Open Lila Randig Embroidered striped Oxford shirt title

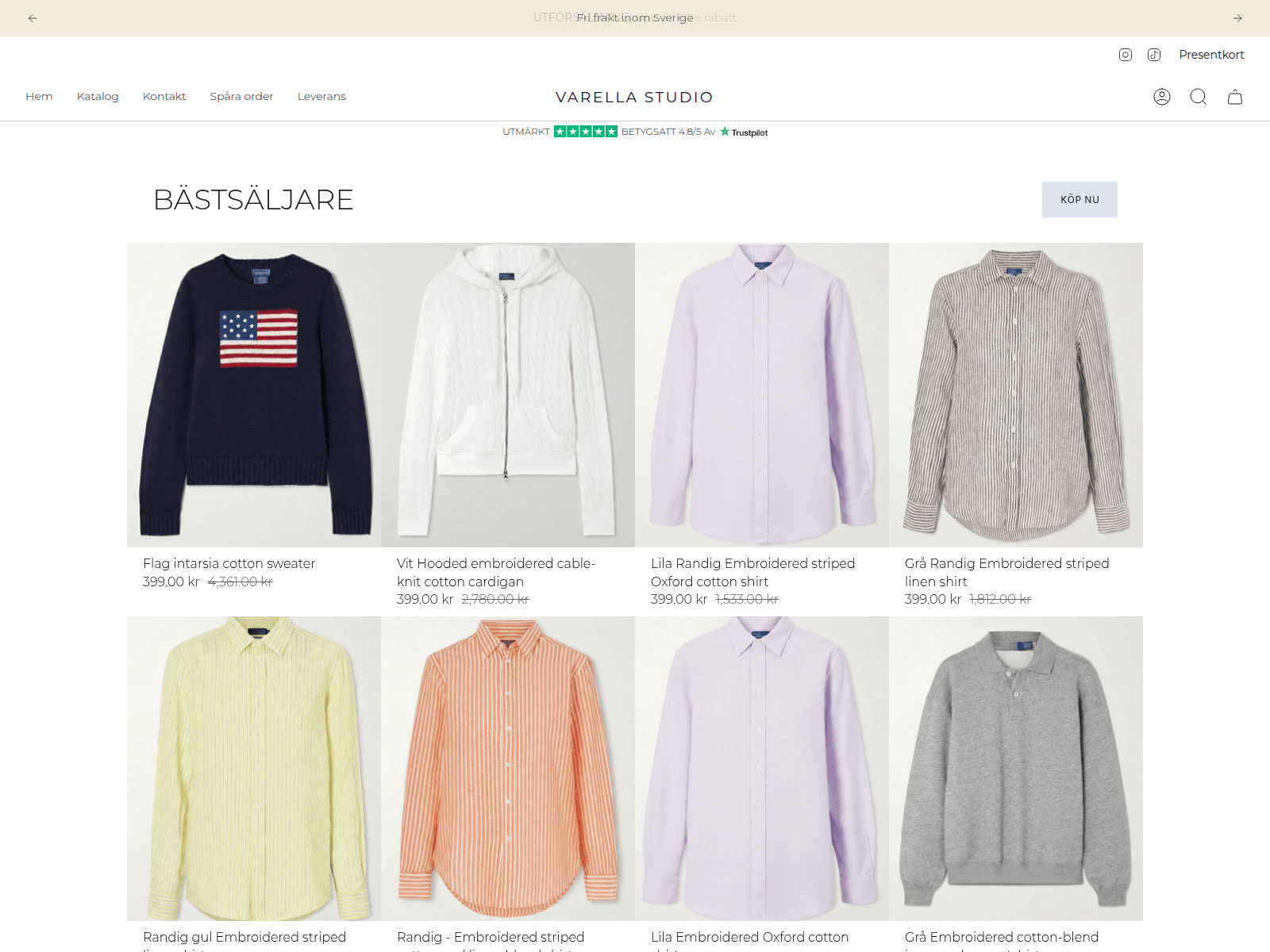click(x=752, y=572)
